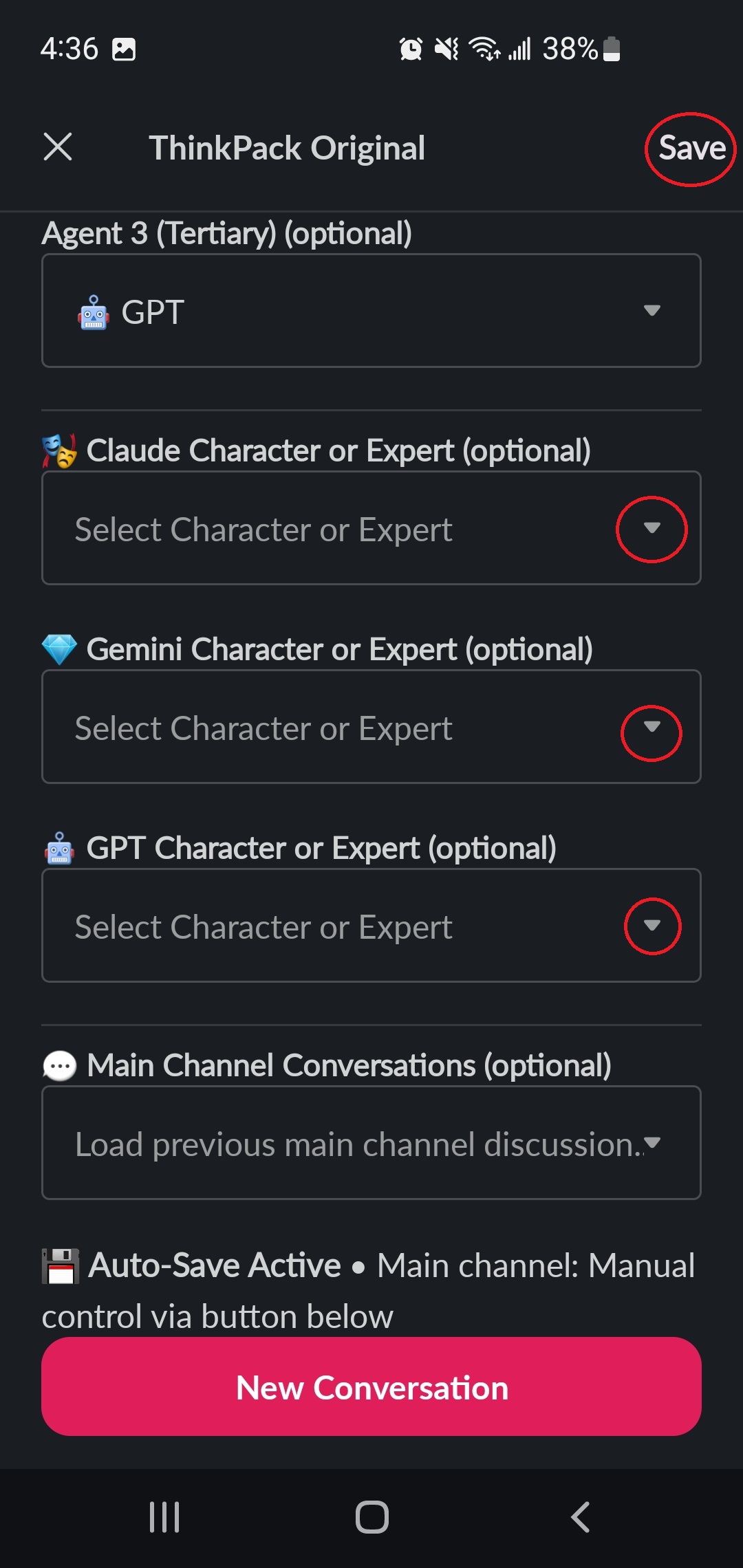Tap the Android recent apps button

tap(164, 1517)
